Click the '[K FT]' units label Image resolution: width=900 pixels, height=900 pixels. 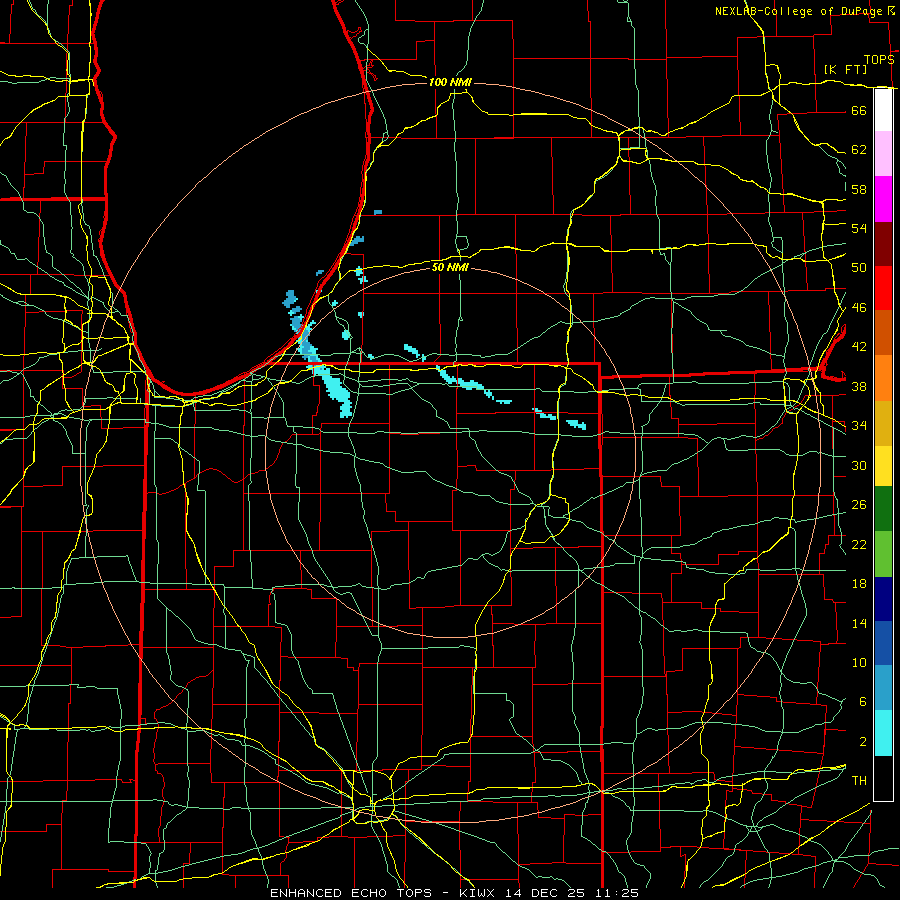845,69
